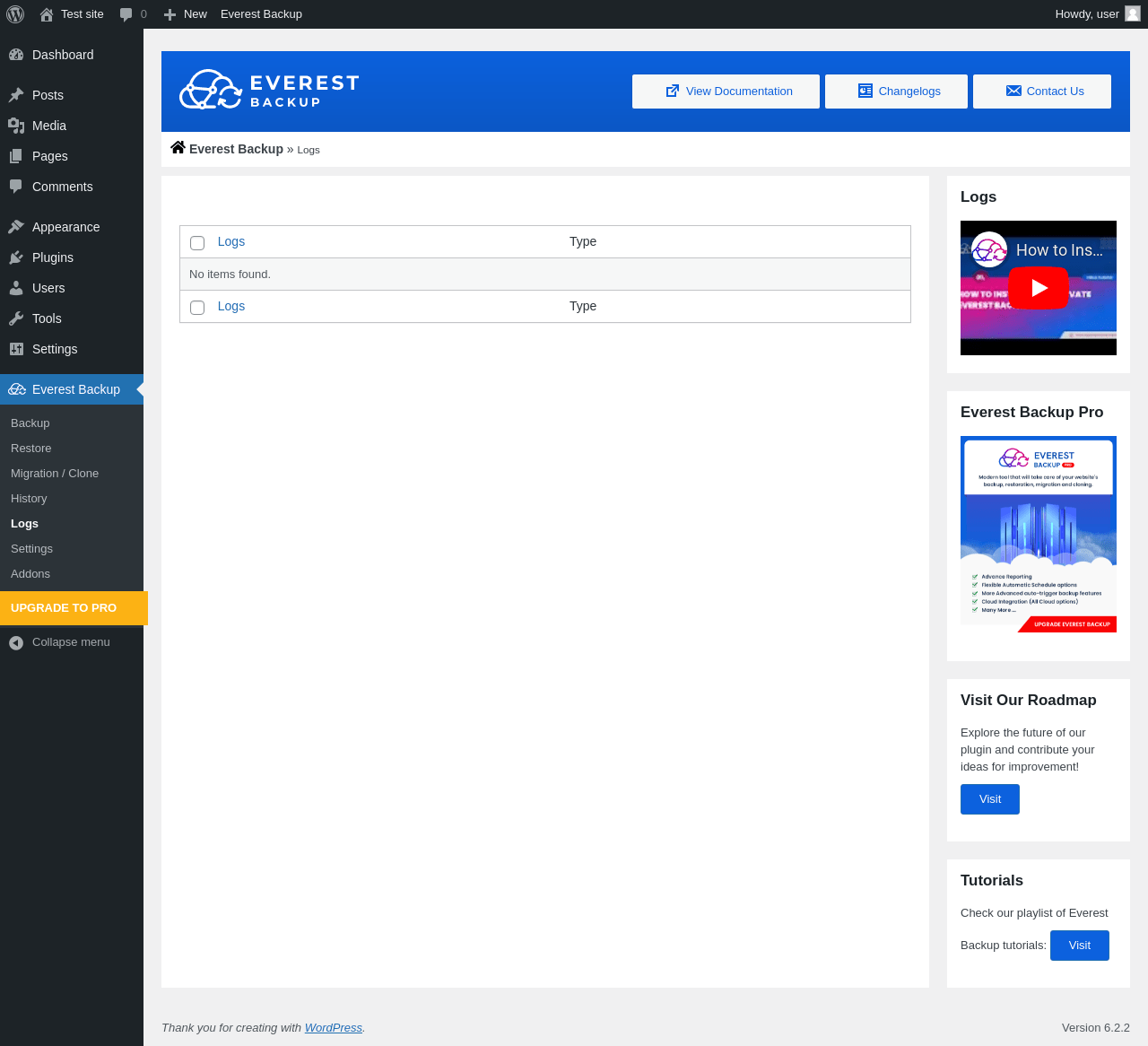Click the Everest Backup header logo
Screen dimensions: 1148x1046
(x=269, y=90)
